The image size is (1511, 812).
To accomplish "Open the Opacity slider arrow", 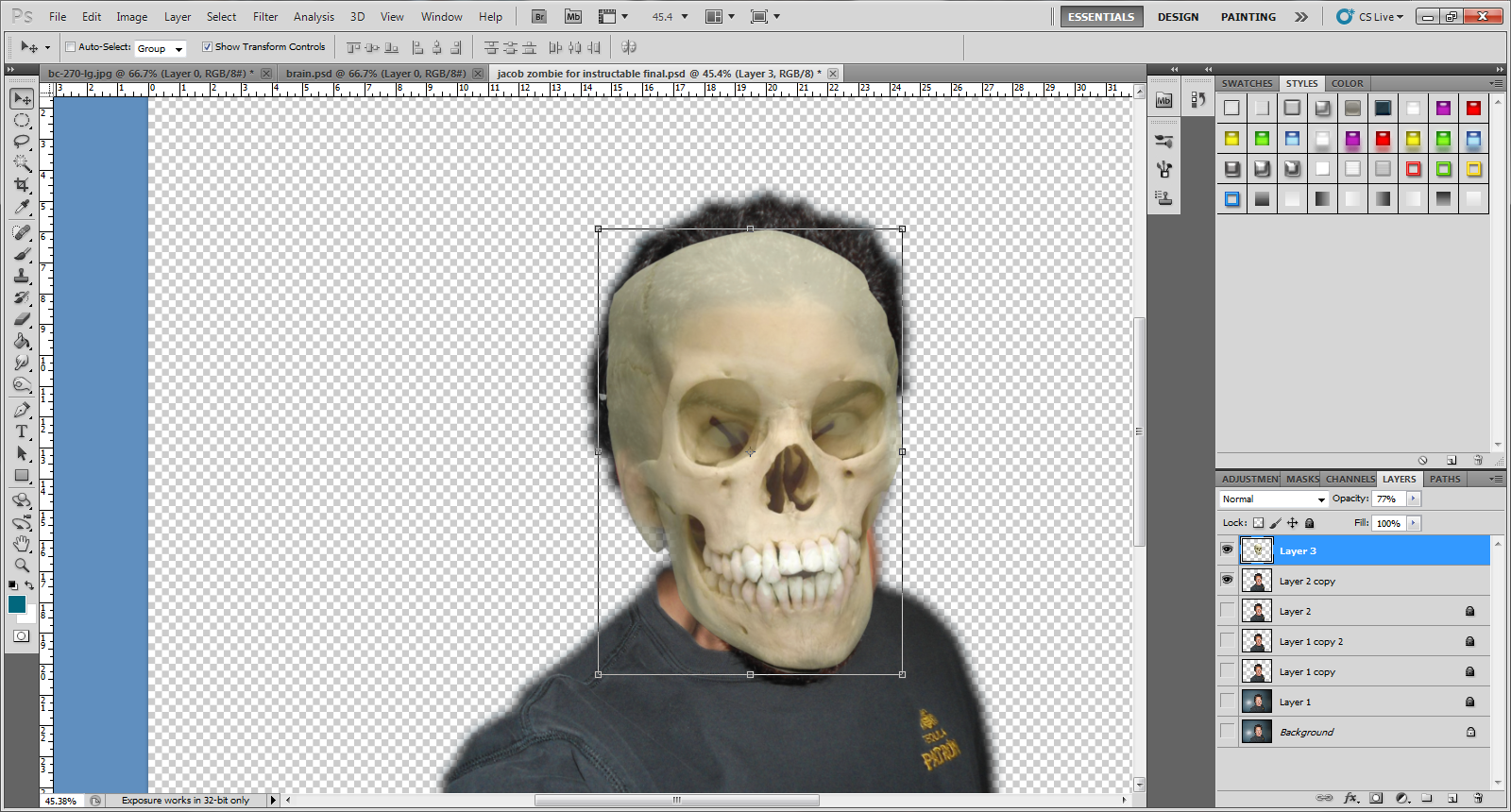I will [x=1413, y=499].
